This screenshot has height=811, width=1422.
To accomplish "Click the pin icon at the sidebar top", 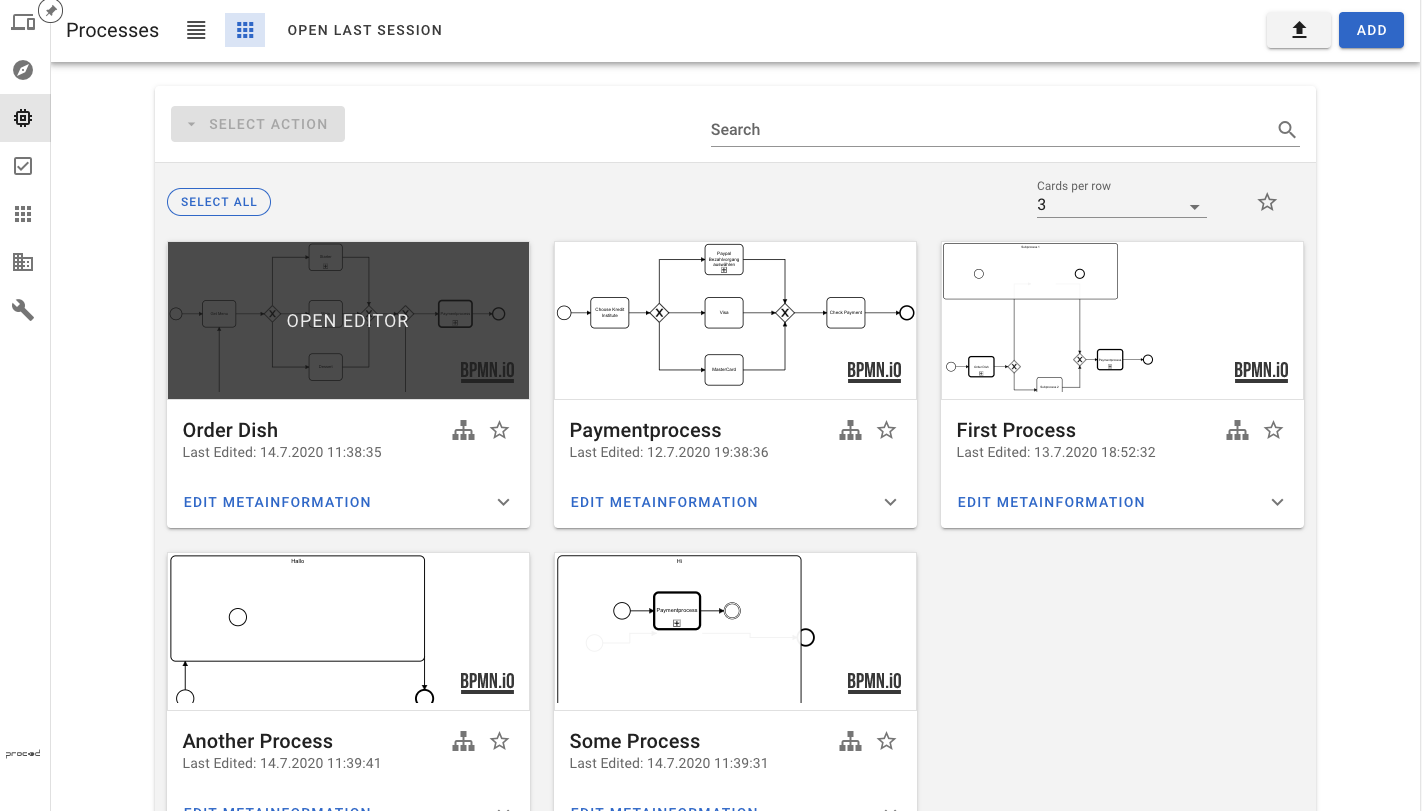I will (51, 10).
